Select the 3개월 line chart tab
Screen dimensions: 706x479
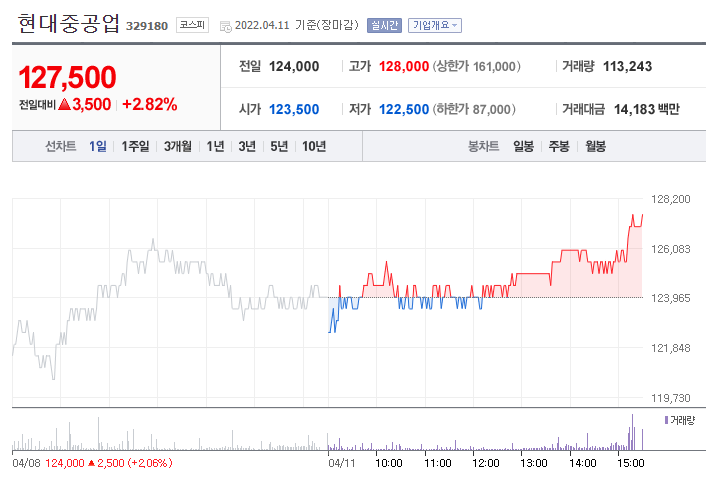pyautogui.click(x=178, y=146)
